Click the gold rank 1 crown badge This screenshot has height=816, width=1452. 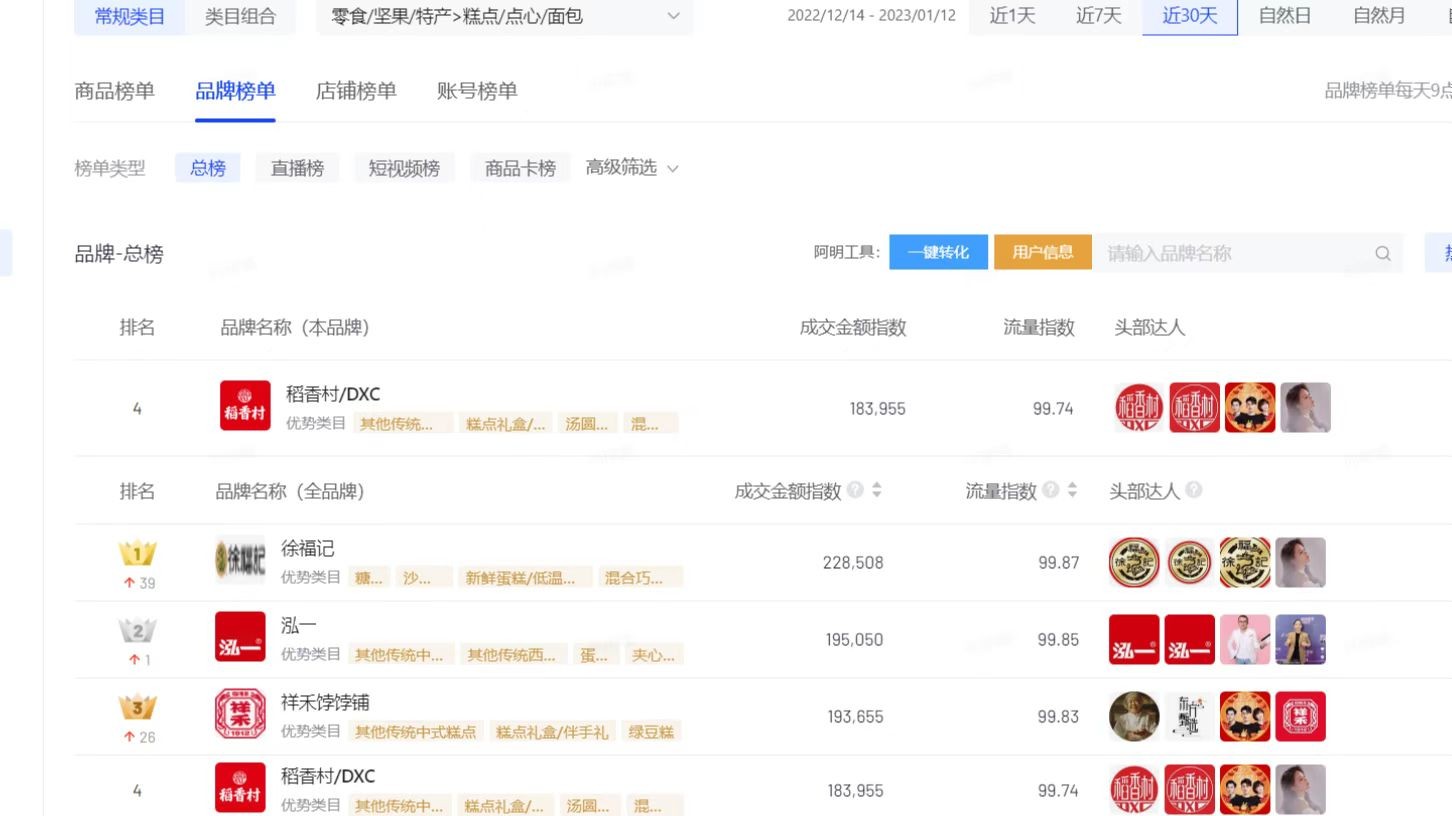(x=138, y=553)
